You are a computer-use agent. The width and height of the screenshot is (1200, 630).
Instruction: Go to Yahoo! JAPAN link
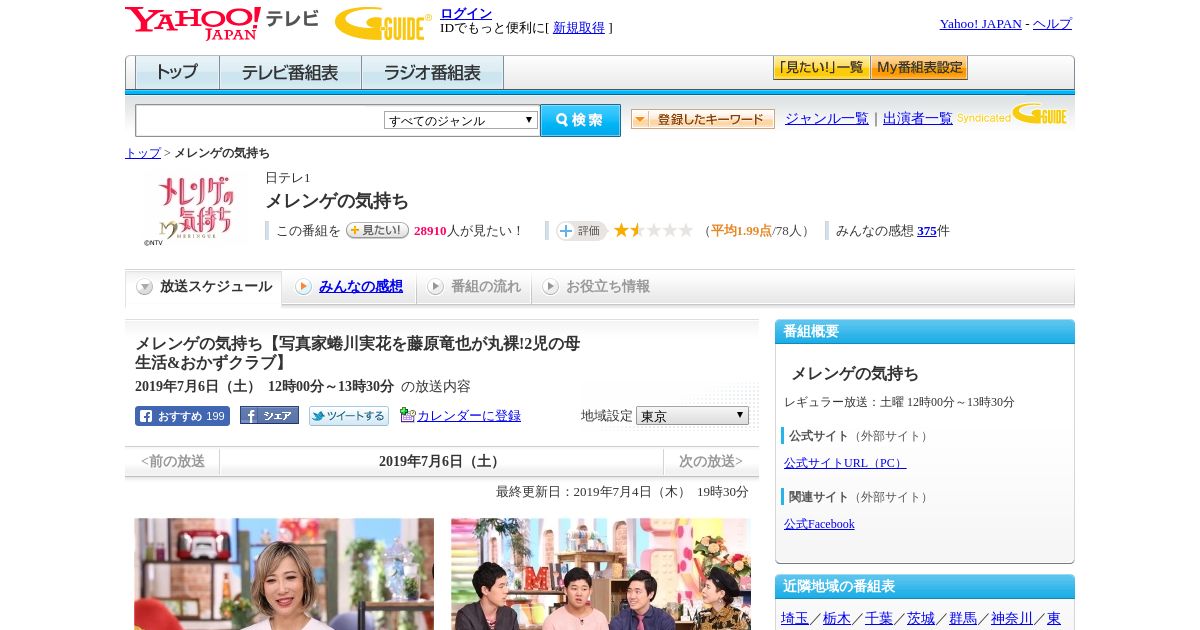pyautogui.click(x=980, y=24)
